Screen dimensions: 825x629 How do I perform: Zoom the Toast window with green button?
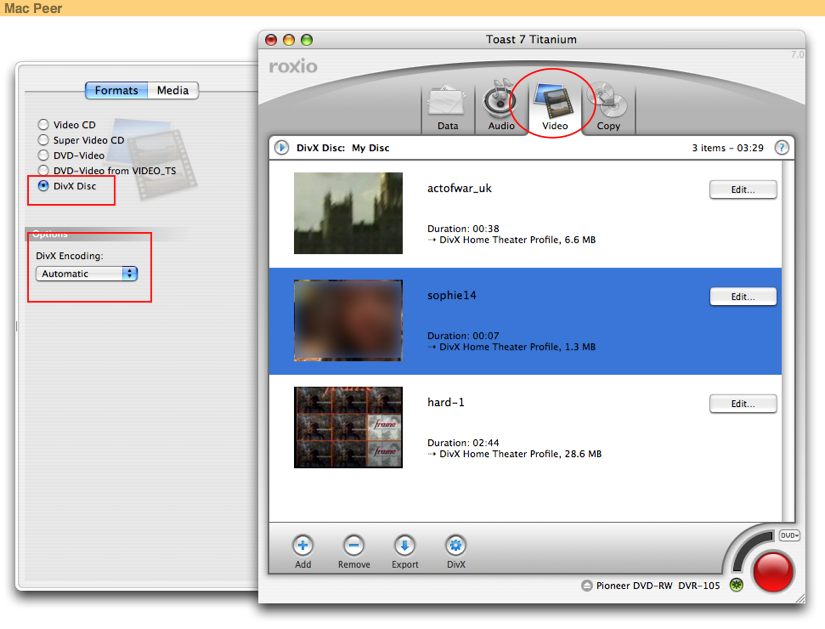tap(307, 40)
